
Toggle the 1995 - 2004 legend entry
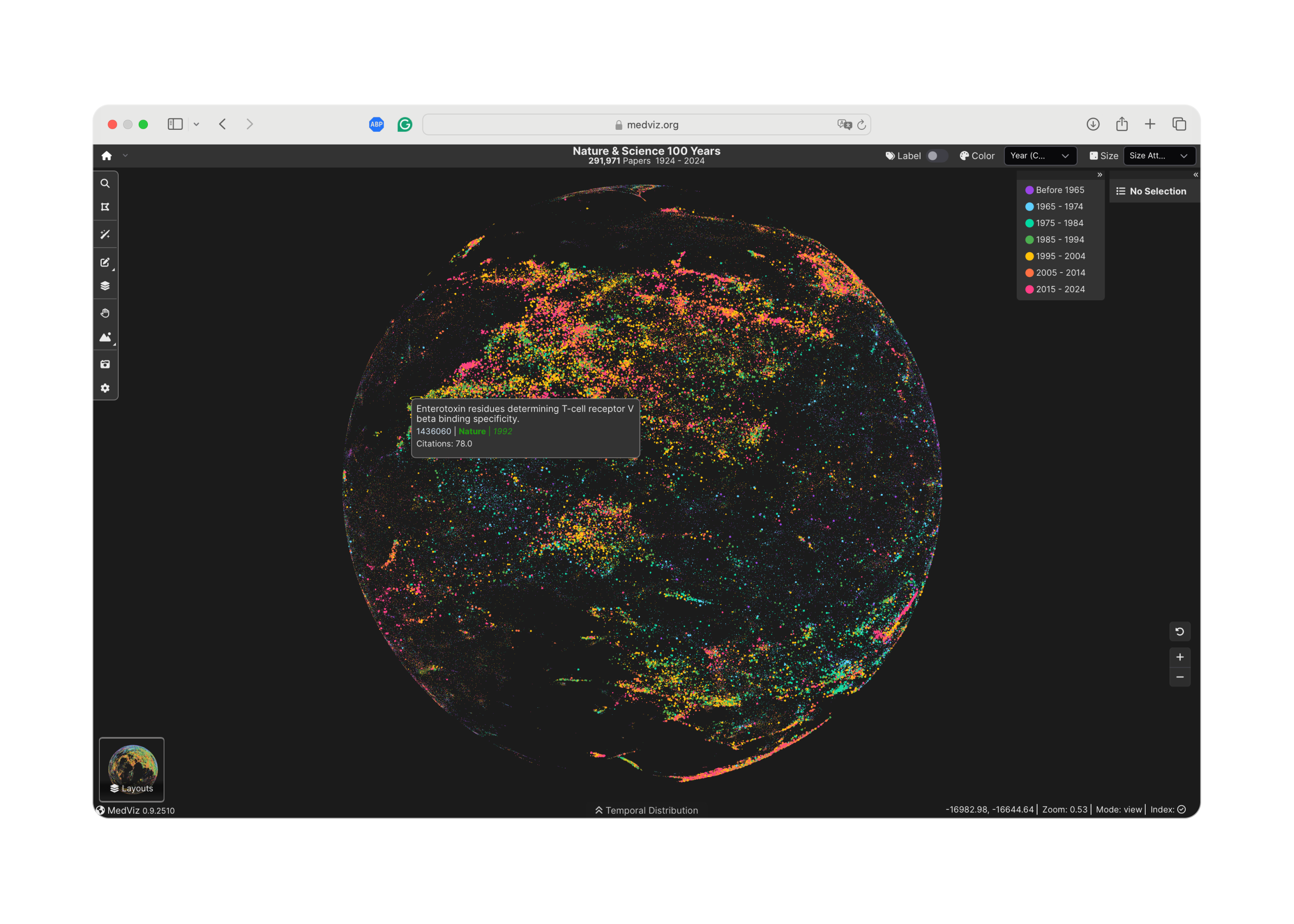click(x=1055, y=256)
